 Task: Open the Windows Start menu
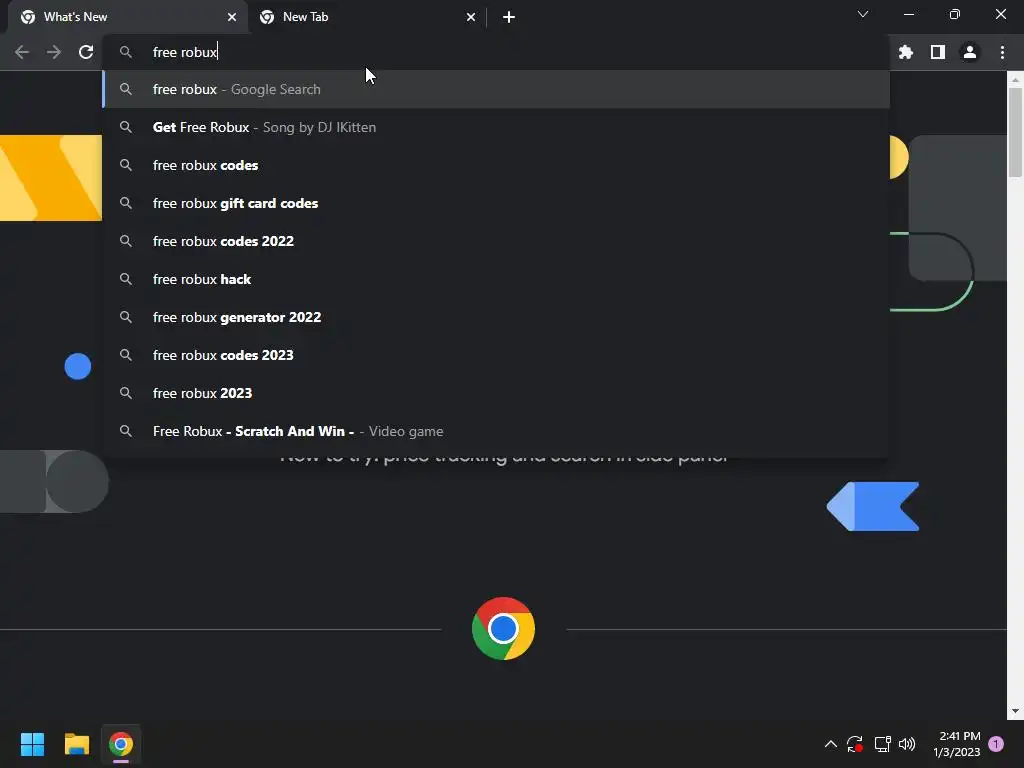pos(32,744)
